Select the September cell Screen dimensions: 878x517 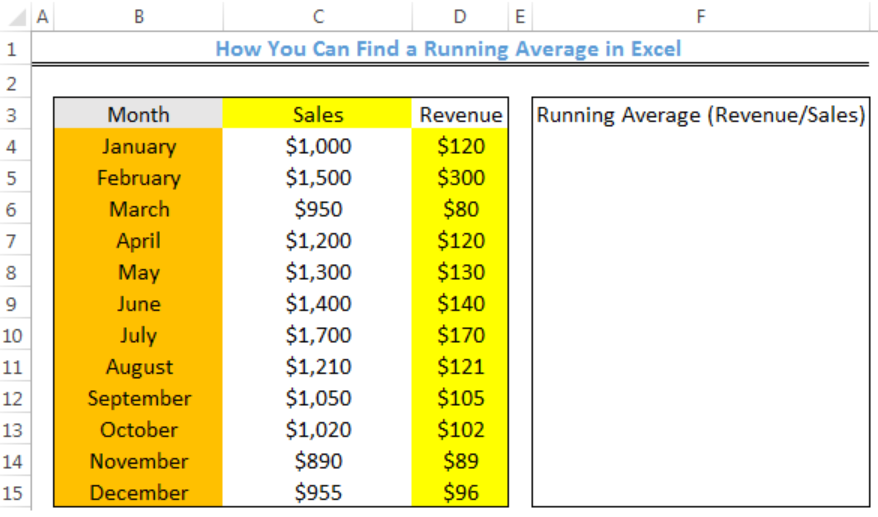click(138, 398)
